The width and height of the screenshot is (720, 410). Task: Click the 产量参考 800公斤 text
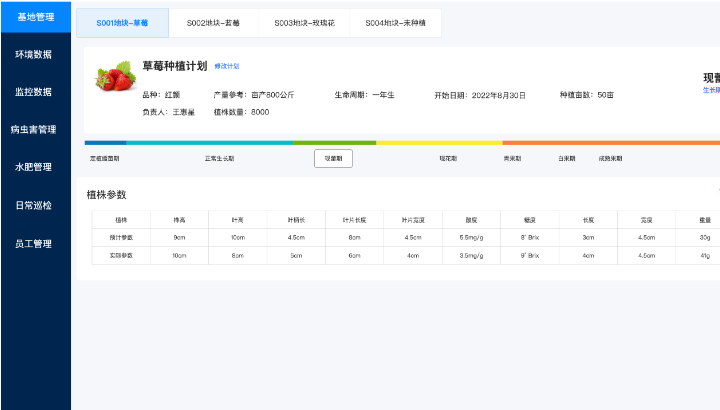(254, 95)
